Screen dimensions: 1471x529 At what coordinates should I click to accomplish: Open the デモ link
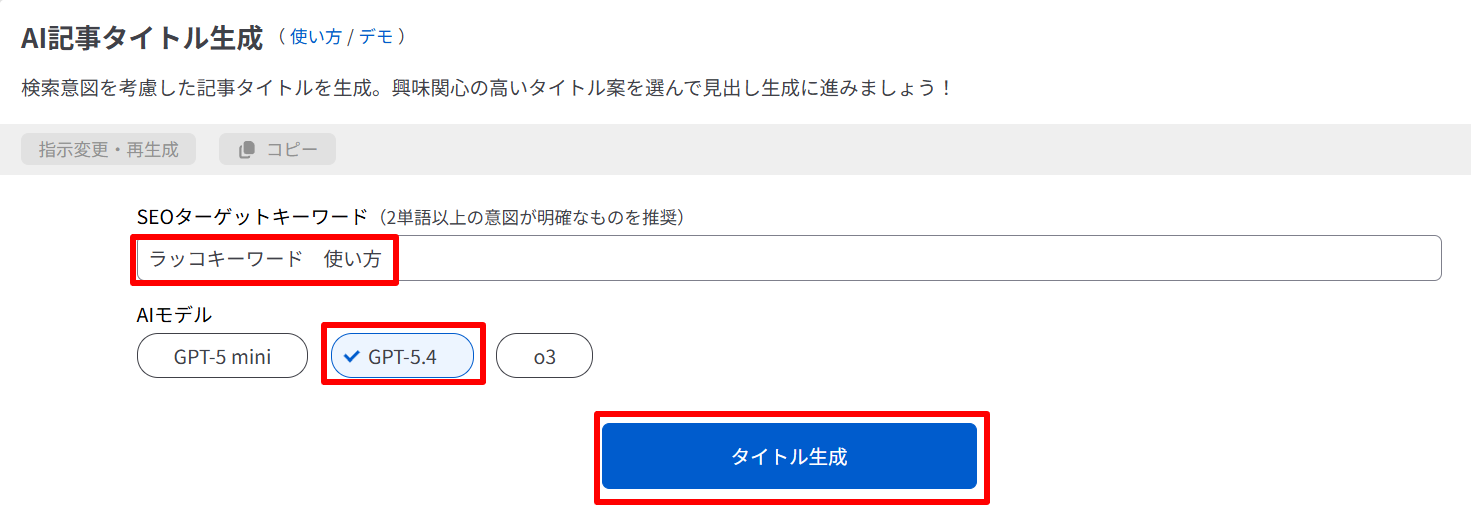[x=377, y=37]
